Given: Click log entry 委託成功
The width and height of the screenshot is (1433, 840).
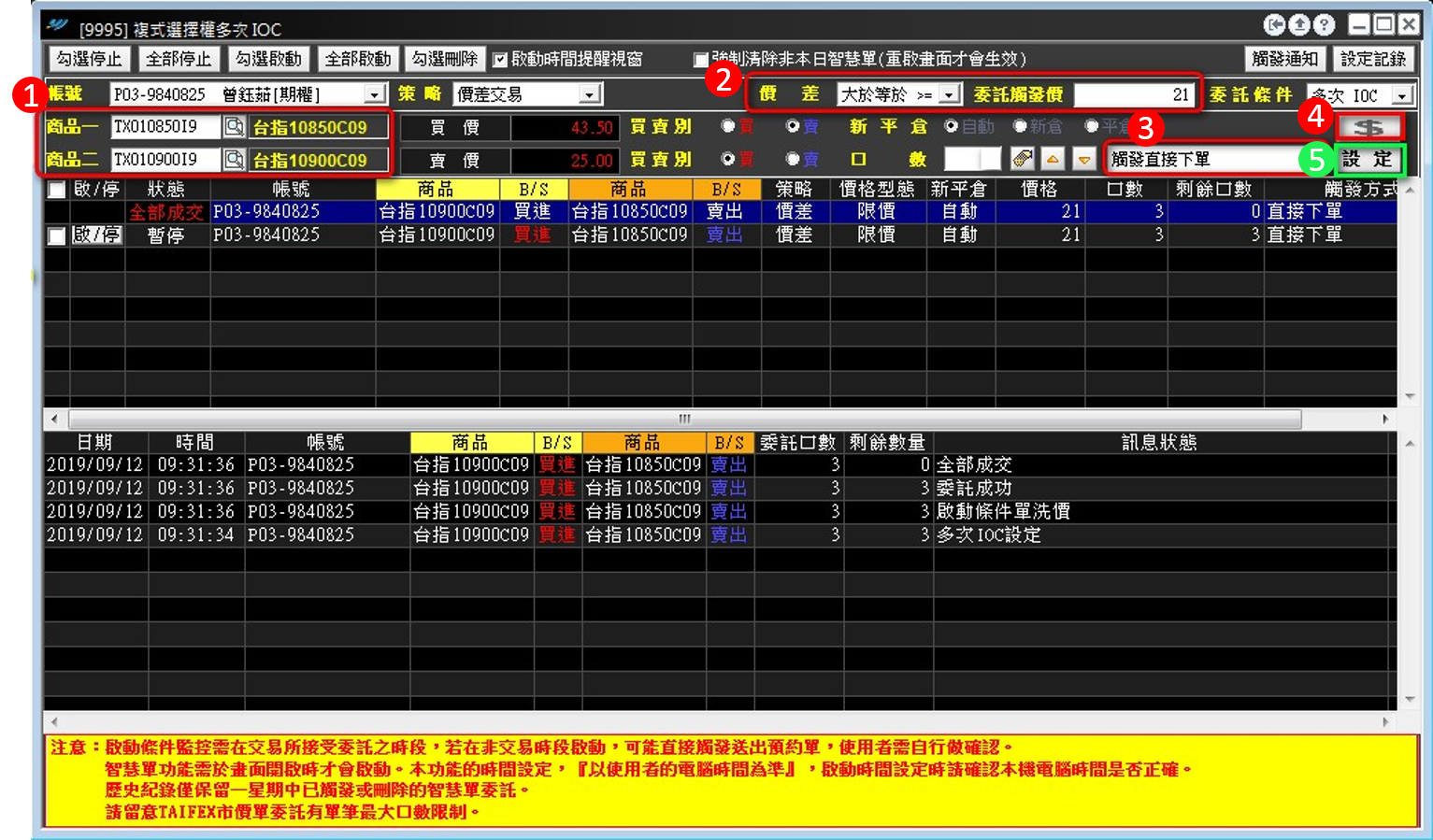Looking at the screenshot, I should [974, 489].
